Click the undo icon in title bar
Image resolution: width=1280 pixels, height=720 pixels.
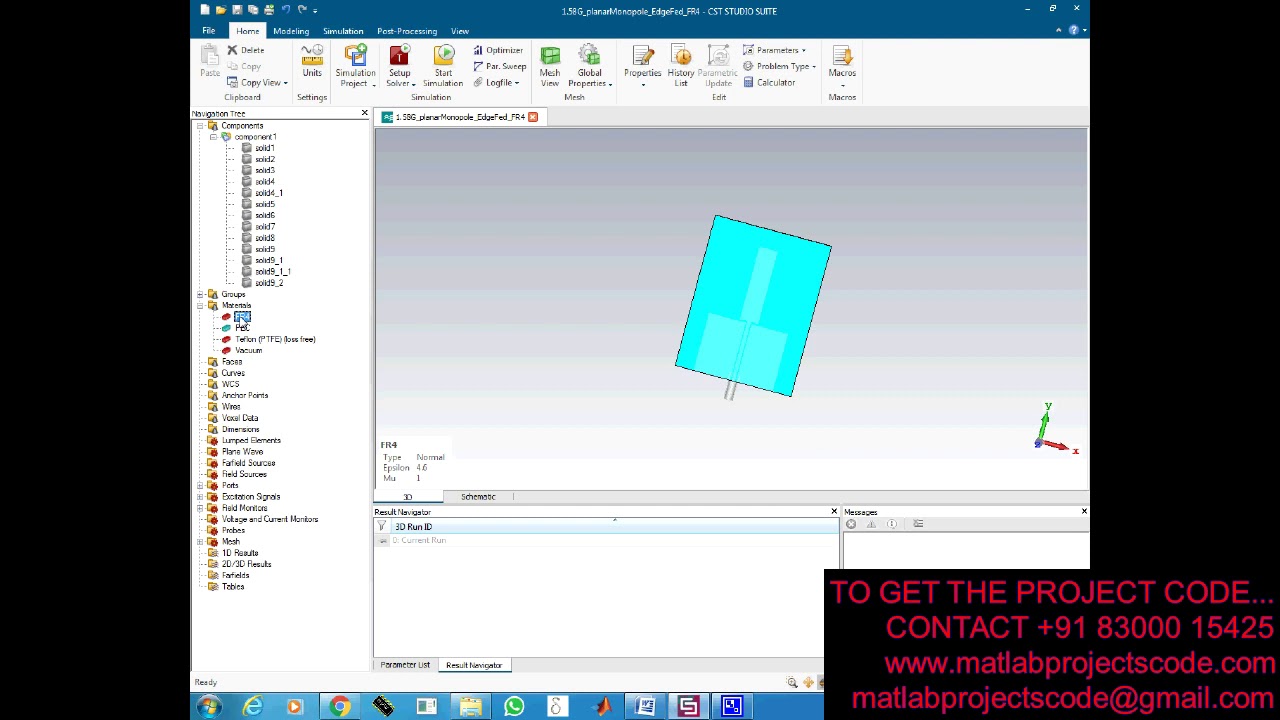[285, 10]
